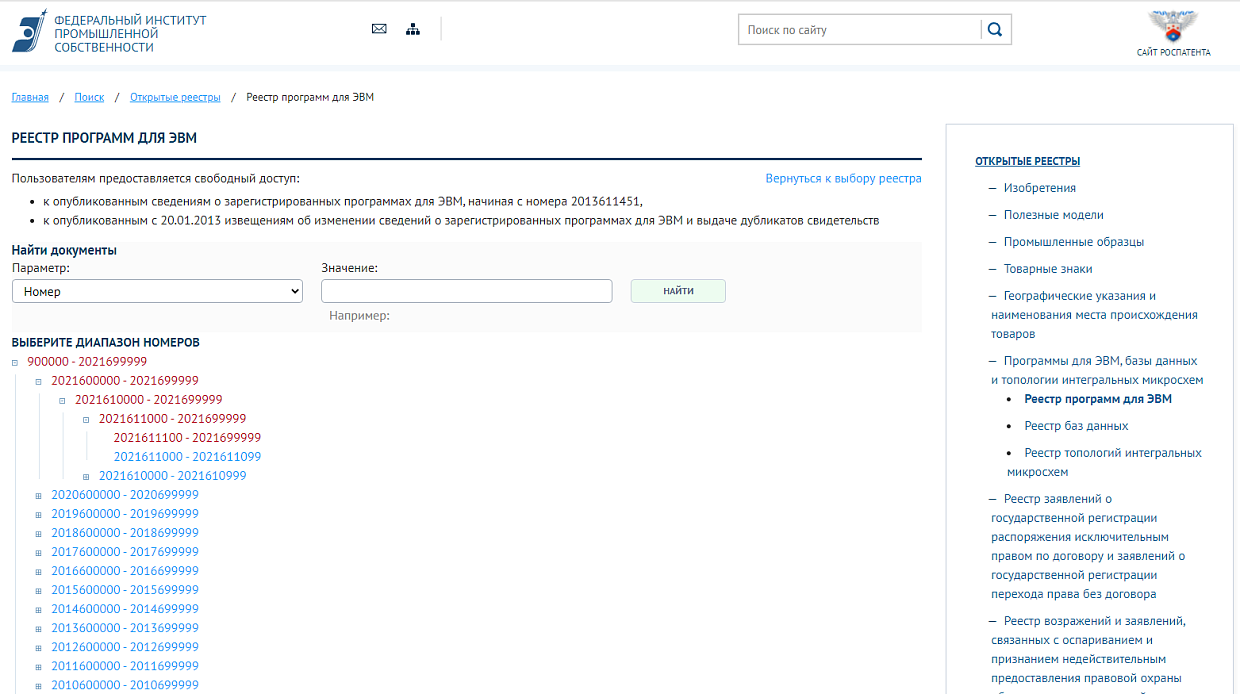Open Изобретения registry in sidebar
The image size is (1240, 694).
coord(1039,188)
